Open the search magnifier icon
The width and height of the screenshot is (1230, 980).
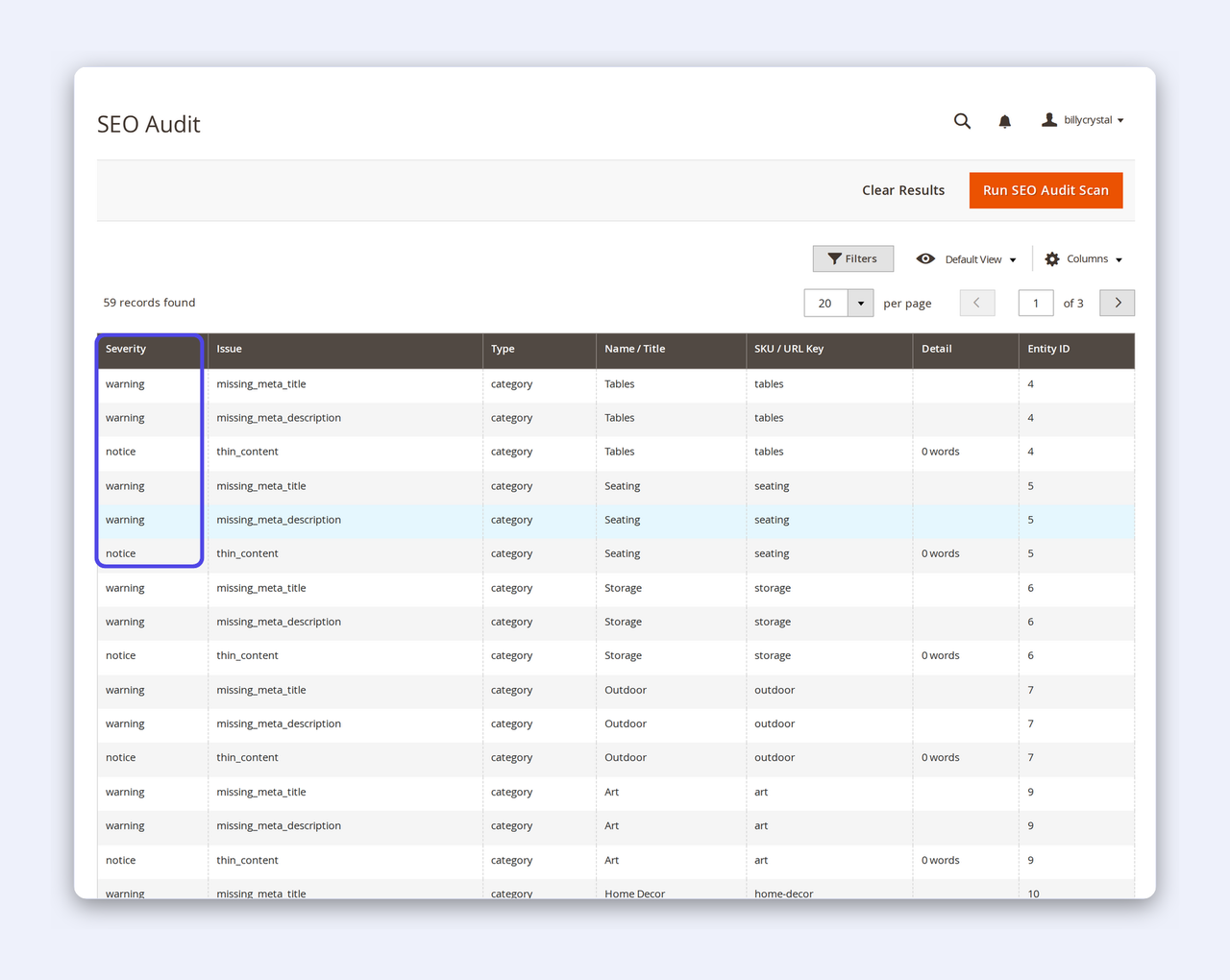(x=962, y=121)
